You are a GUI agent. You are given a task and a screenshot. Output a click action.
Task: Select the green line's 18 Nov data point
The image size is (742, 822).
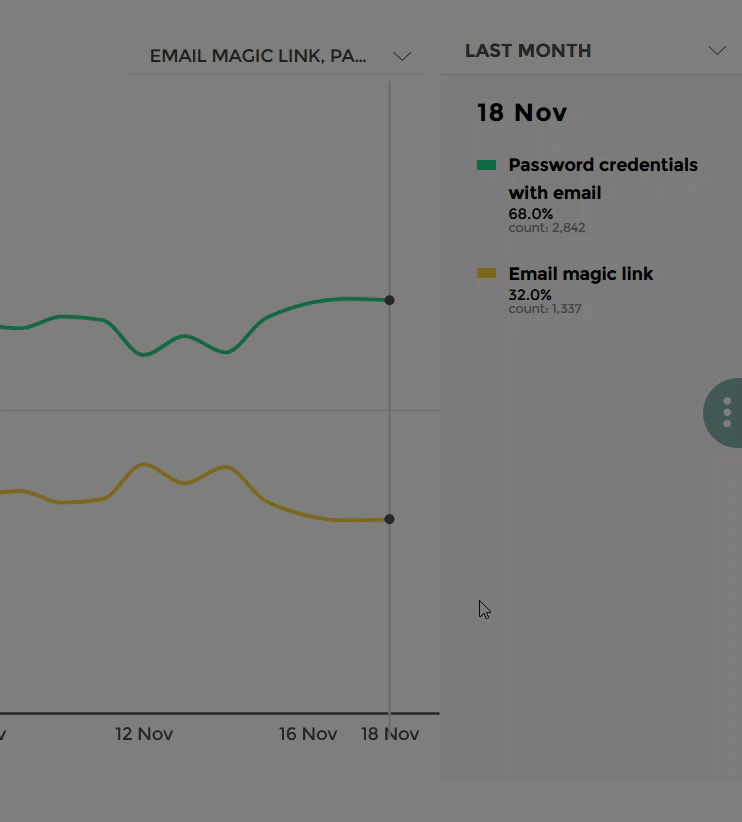point(389,300)
